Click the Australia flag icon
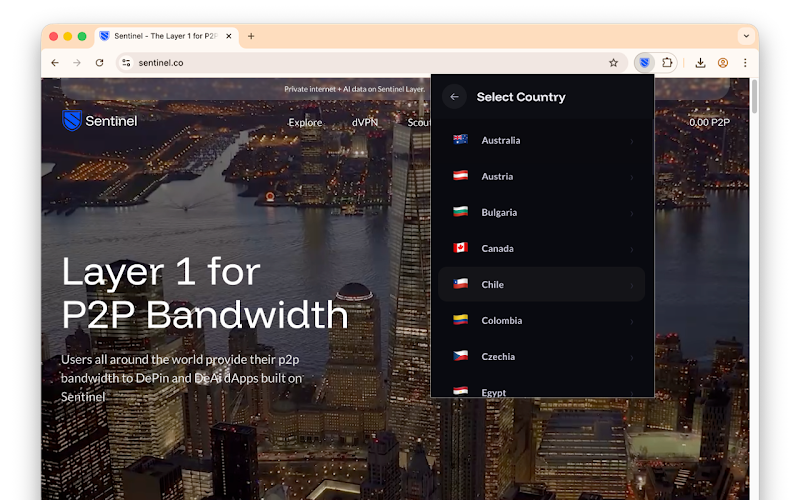Image resolution: width=800 pixels, height=500 pixels. (461, 139)
